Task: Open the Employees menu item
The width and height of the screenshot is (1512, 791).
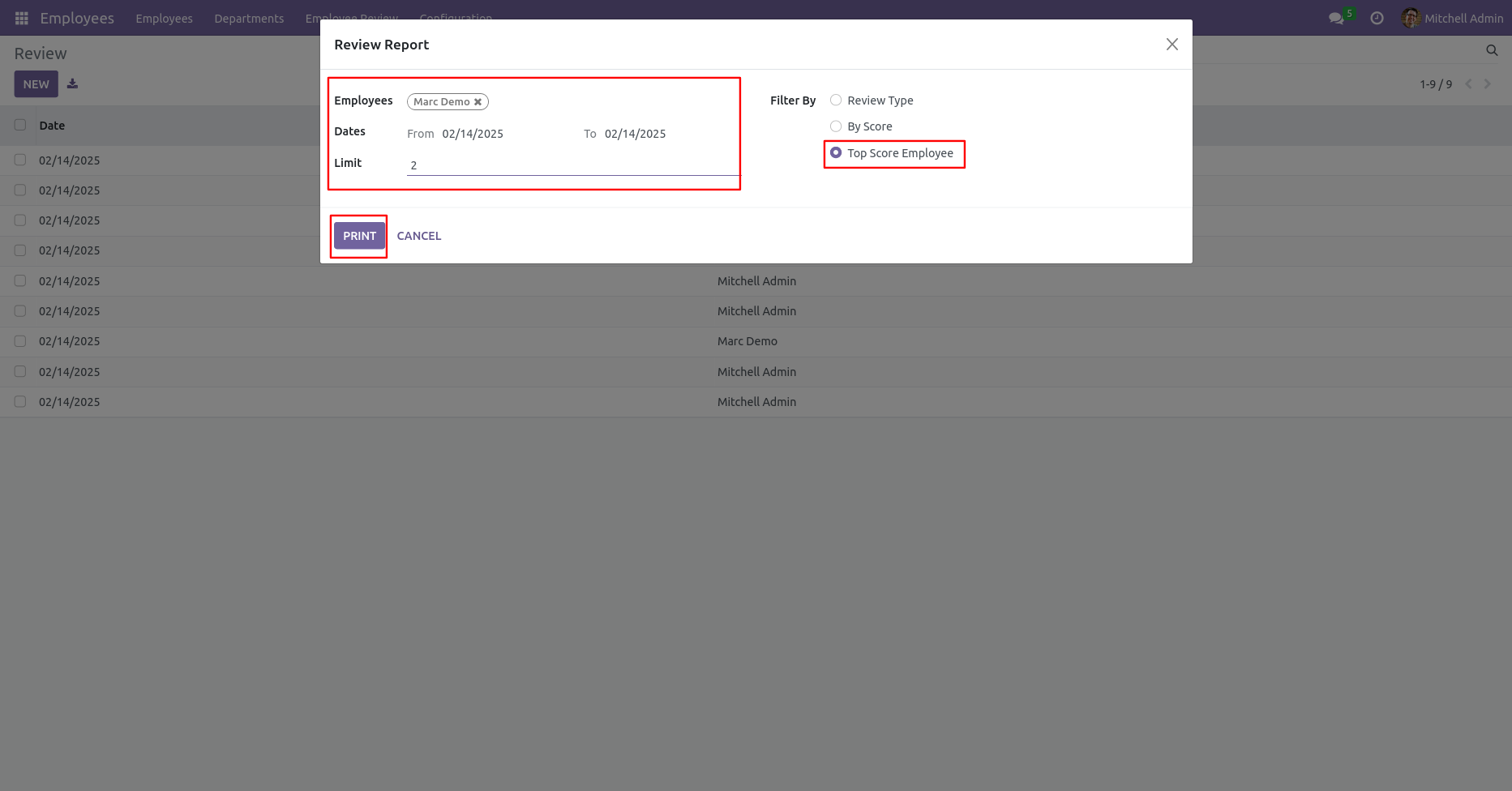Action: [164, 19]
